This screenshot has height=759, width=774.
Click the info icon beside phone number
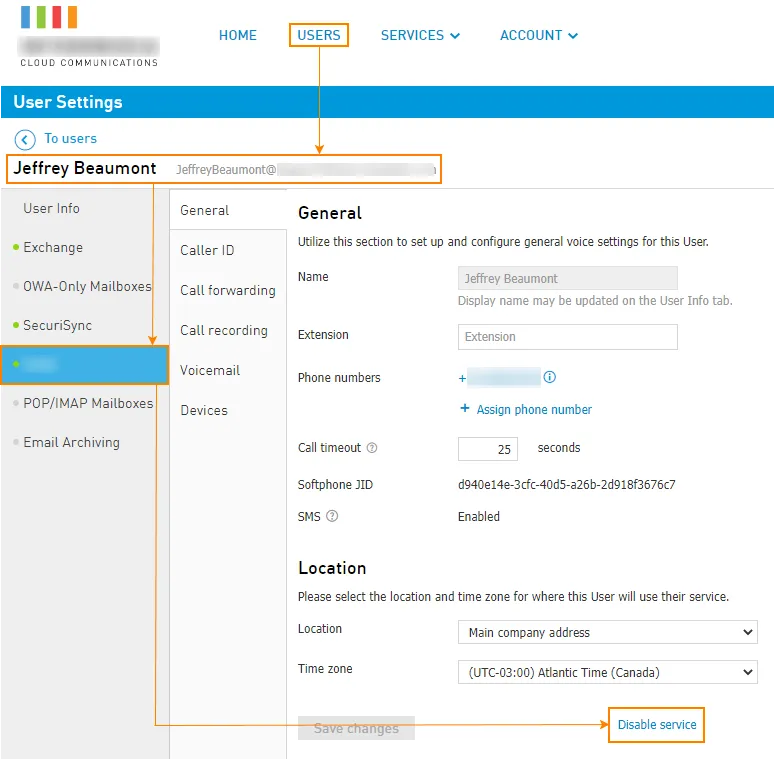(x=549, y=378)
